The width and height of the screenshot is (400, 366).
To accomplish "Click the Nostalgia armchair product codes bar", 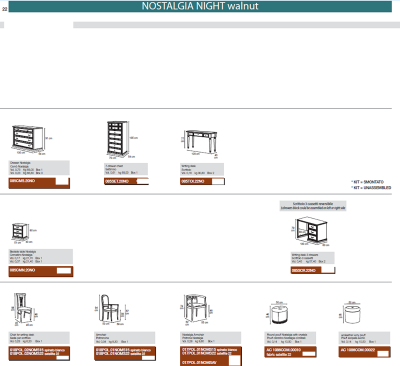I will tap(211, 356).
